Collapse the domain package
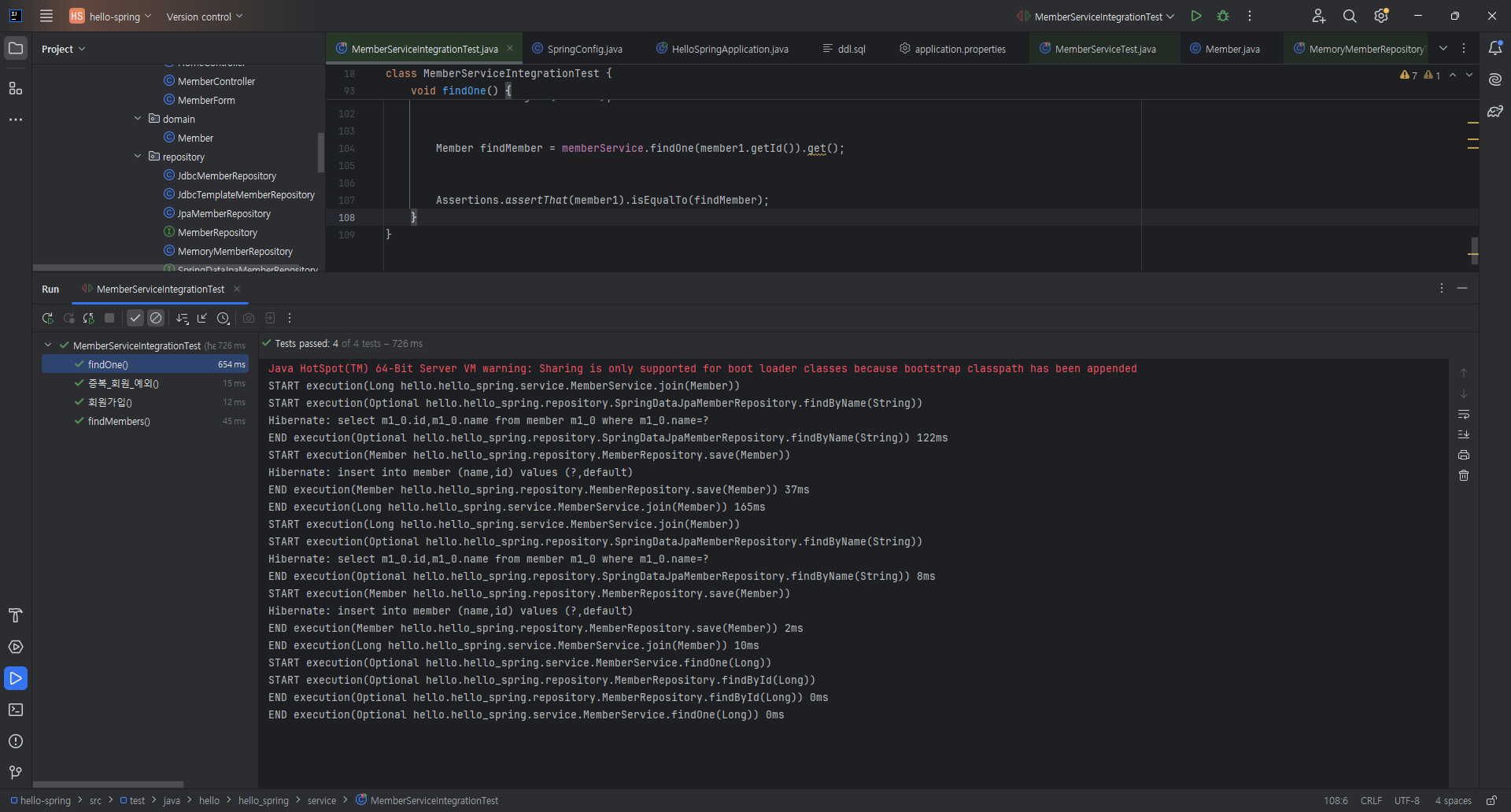The width and height of the screenshot is (1511, 812). [138, 119]
